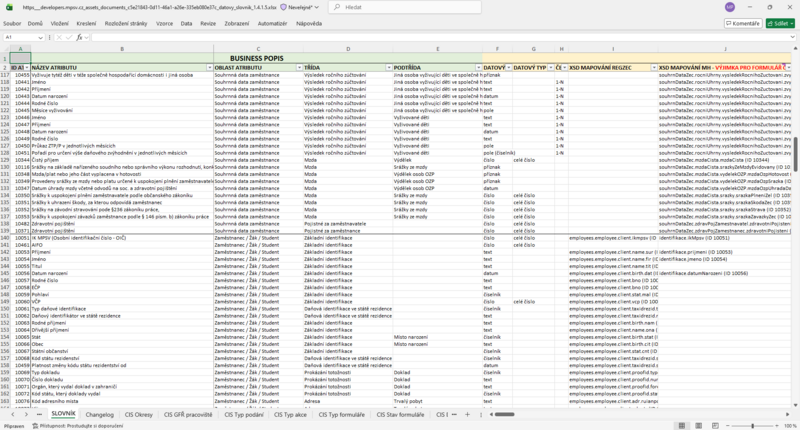Click the zoom slider in status bar

[753, 425]
